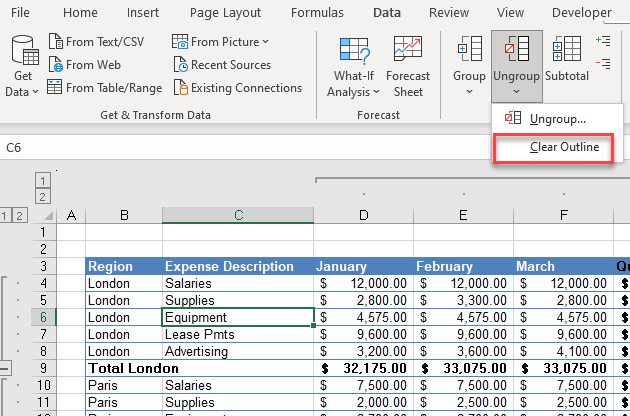Click From Text/CSV import icon

(x=58, y=42)
